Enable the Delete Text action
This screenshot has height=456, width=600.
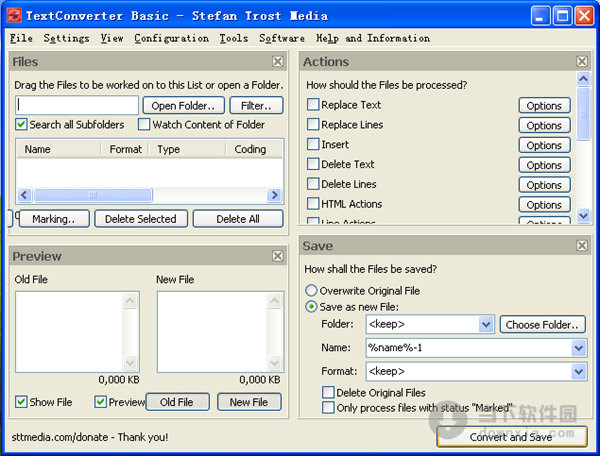[313, 164]
